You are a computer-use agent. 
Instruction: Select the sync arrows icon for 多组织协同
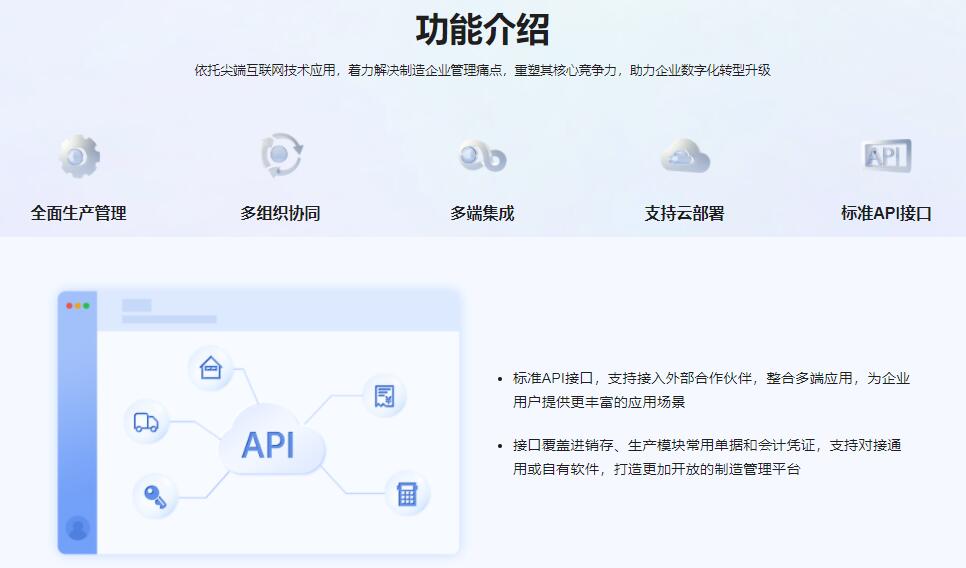pos(280,155)
